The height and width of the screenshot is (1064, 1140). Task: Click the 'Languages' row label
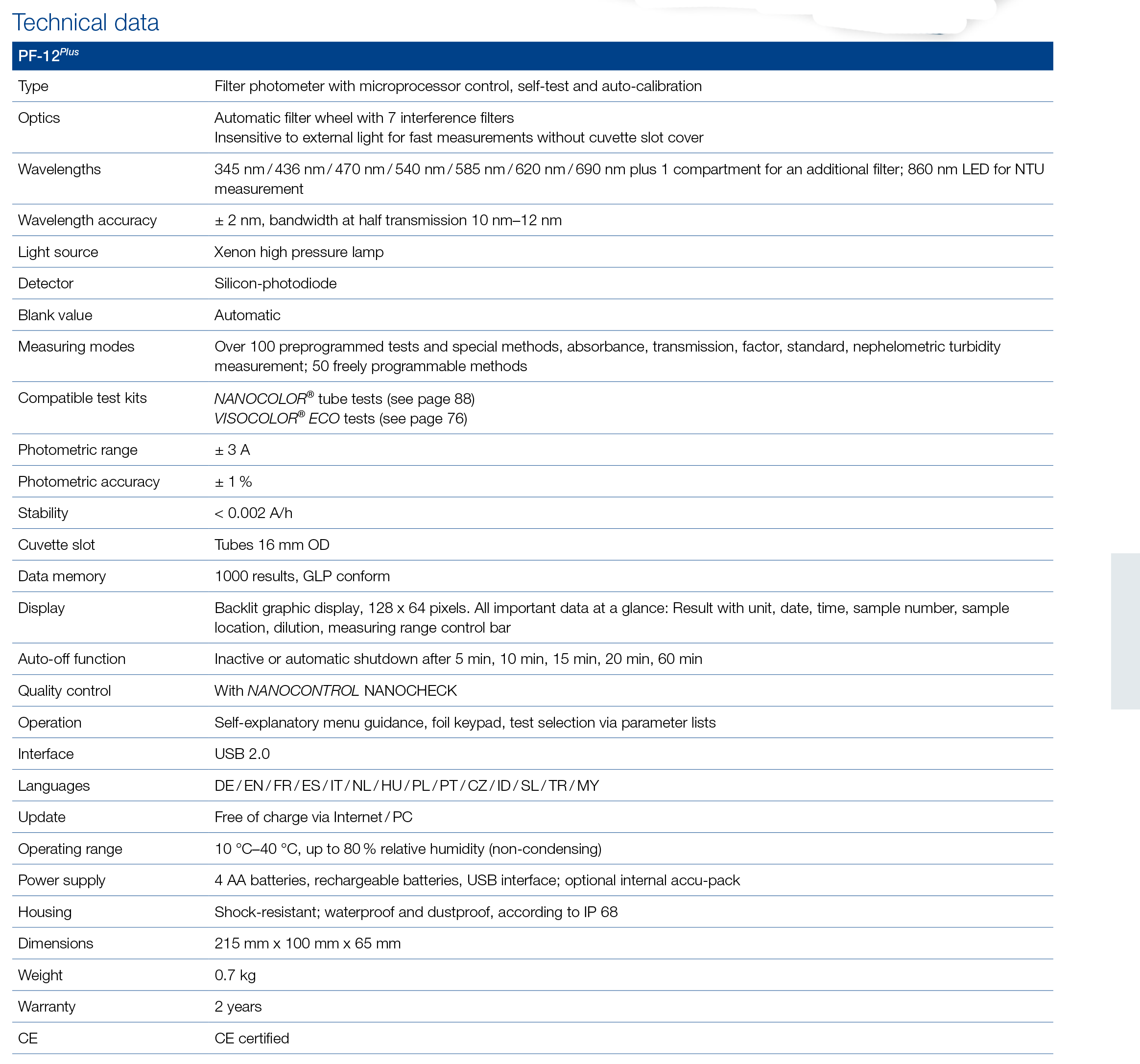(54, 786)
